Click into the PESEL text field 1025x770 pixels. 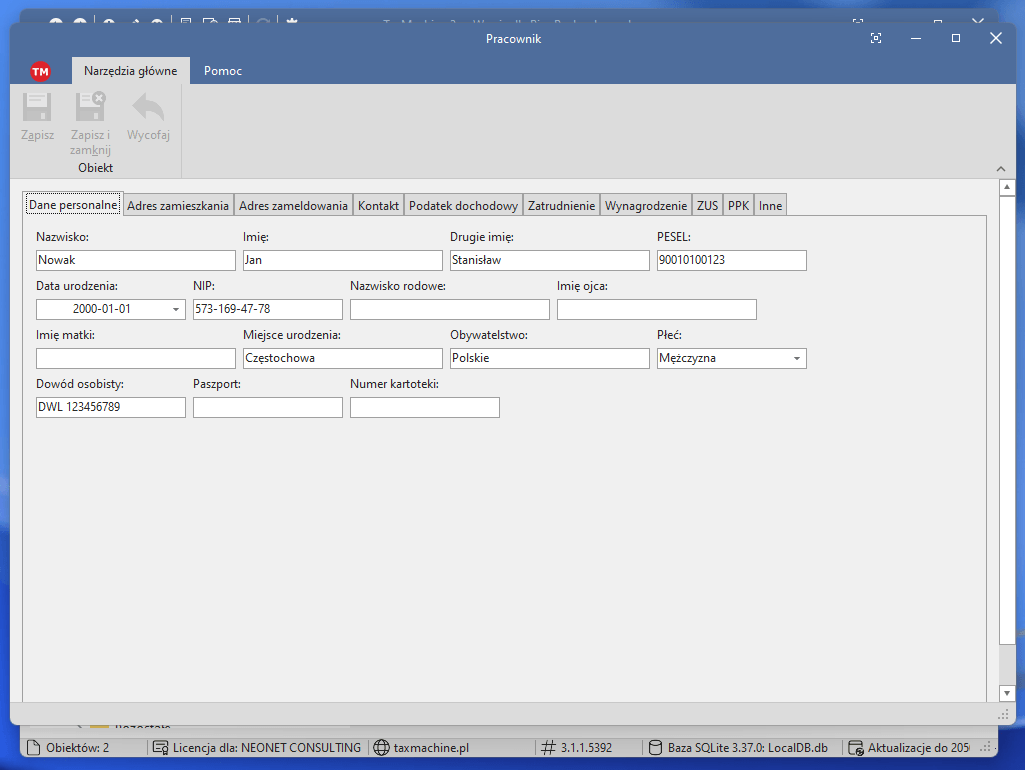coord(731,260)
